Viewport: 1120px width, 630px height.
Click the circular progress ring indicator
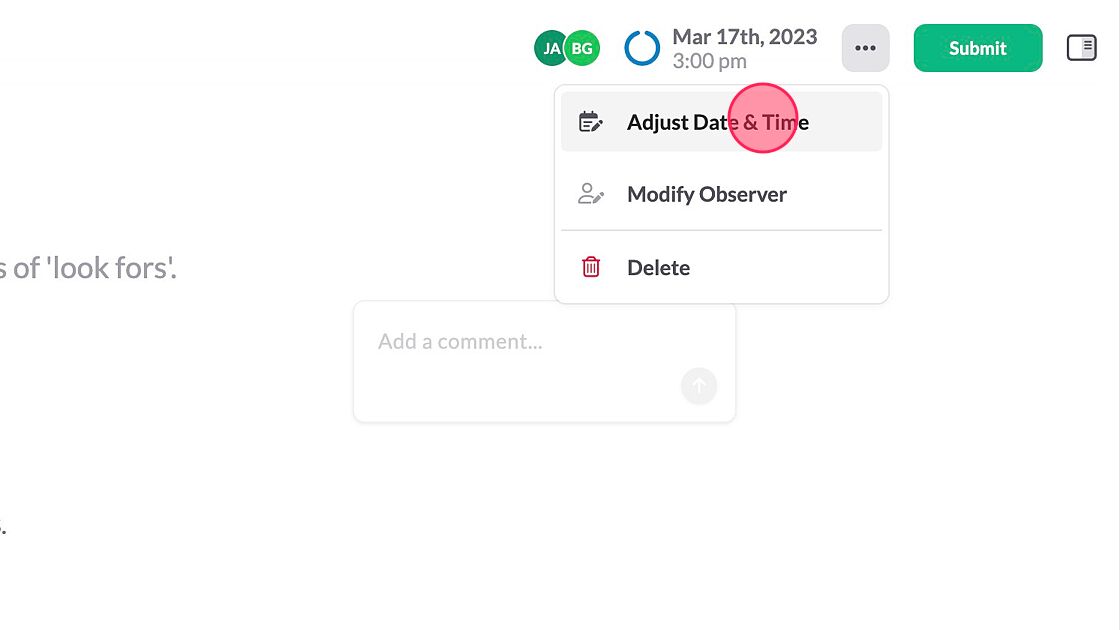pos(642,47)
